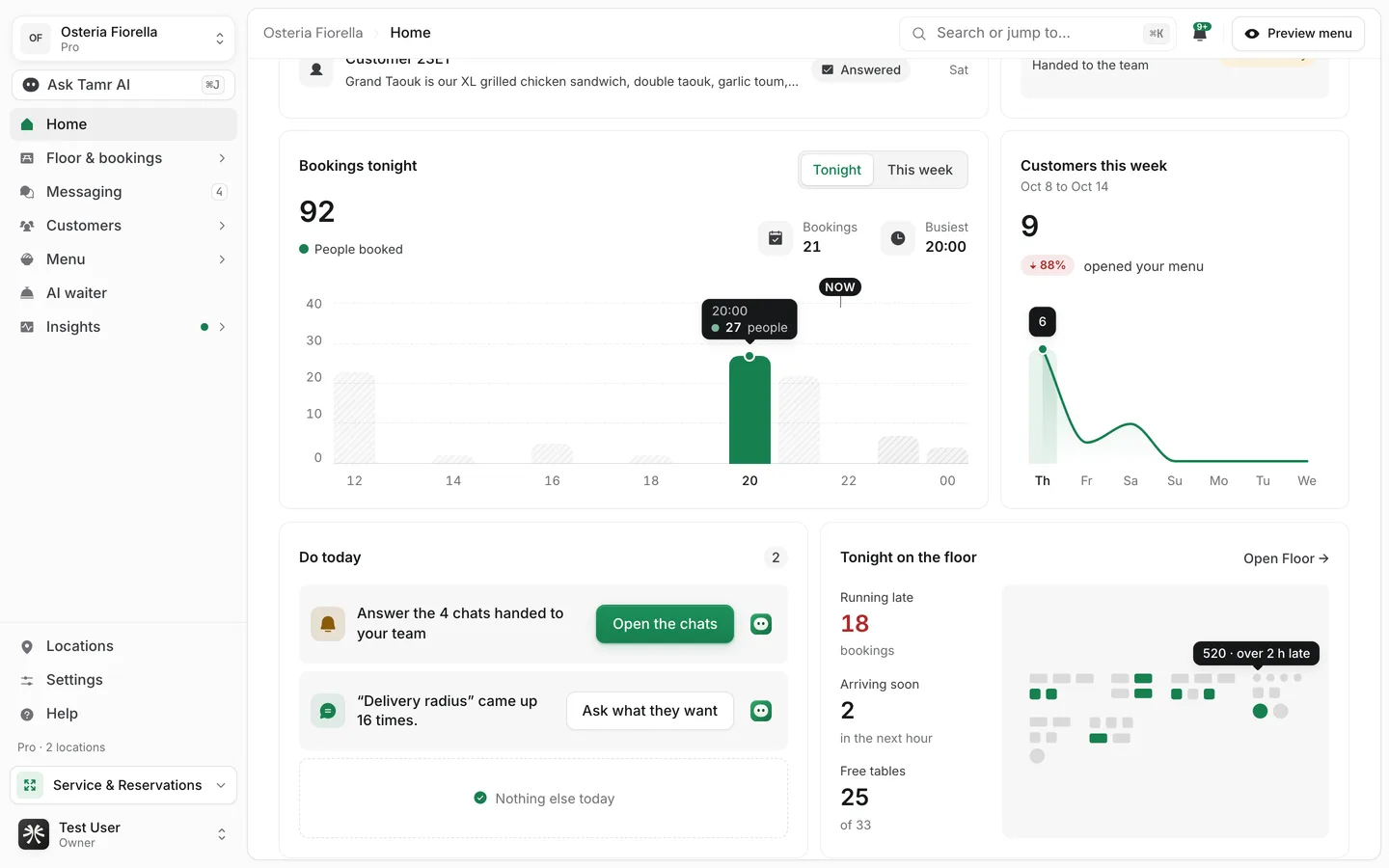
Task: Click the Locations pin icon
Action: coord(27,646)
